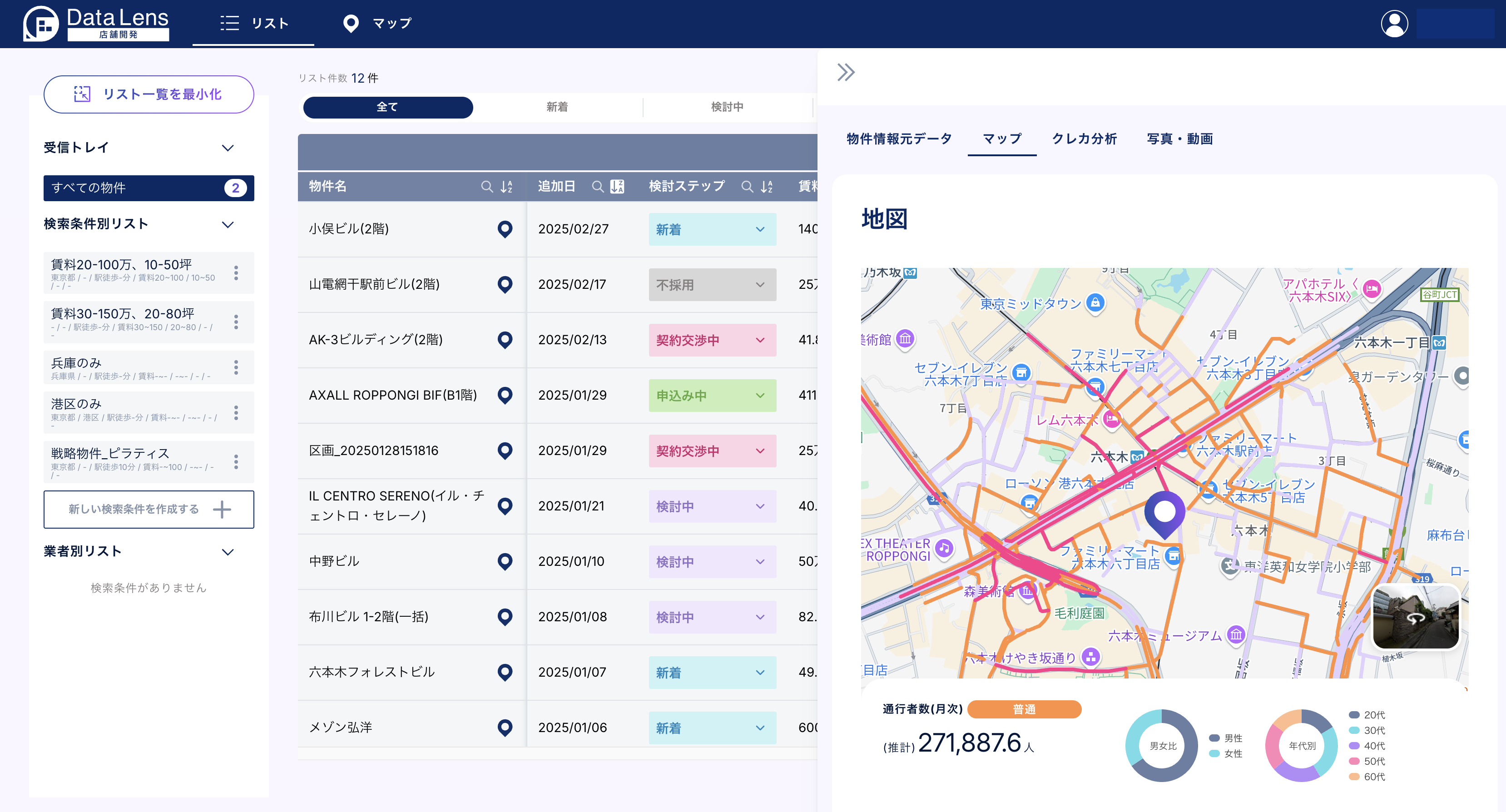
Task: Click map pin for IL CENTRO SERENO row
Action: click(x=505, y=506)
